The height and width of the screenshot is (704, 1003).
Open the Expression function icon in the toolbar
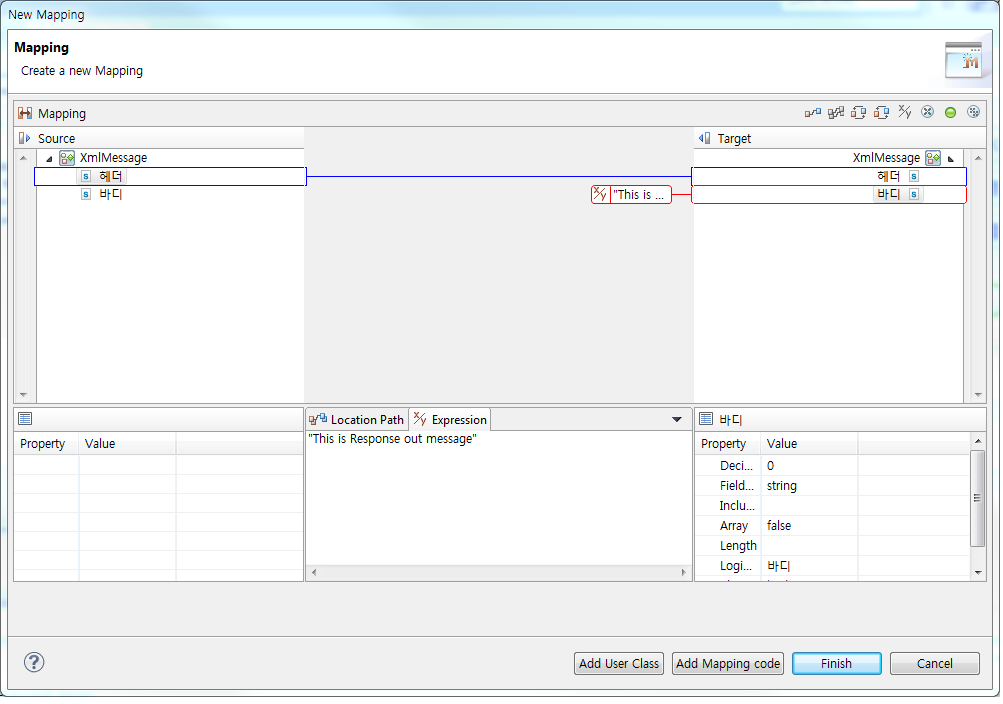click(905, 112)
